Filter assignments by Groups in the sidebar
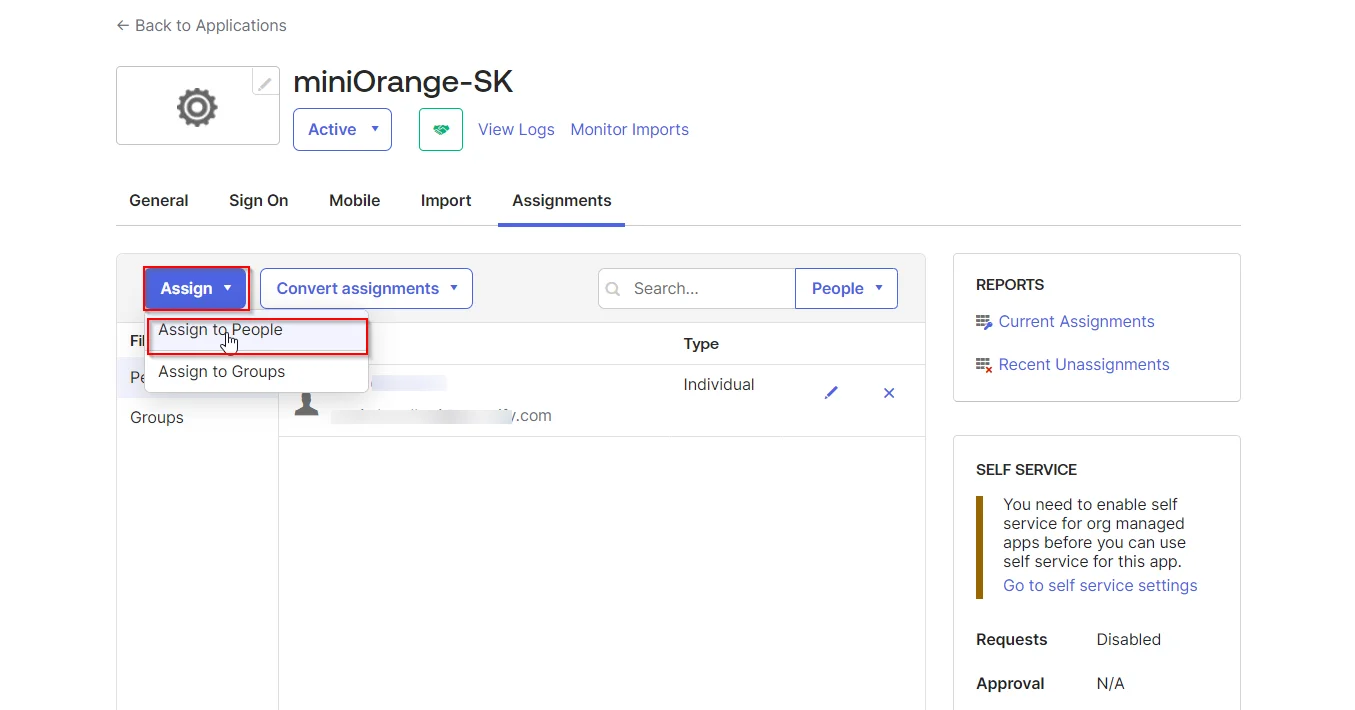This screenshot has width=1355, height=710. tap(156, 417)
